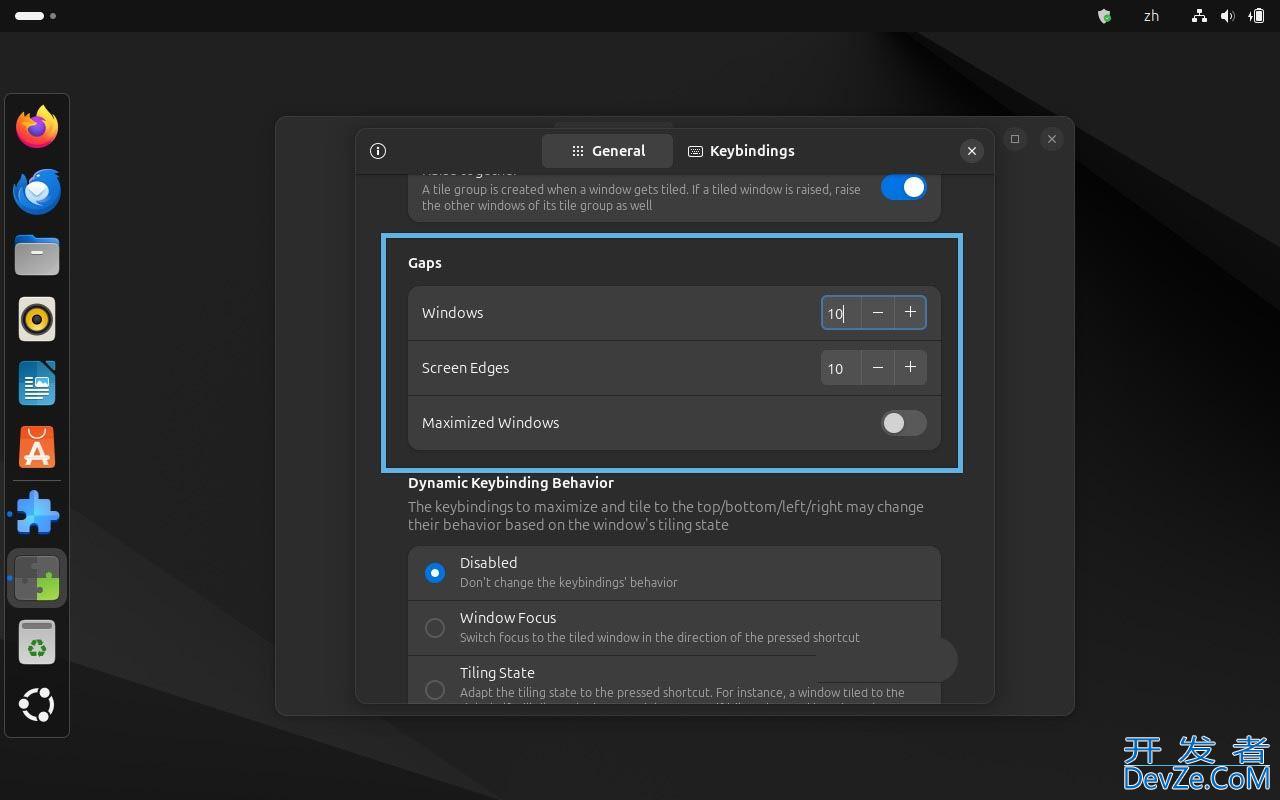Click the volume speaker icon
The image size is (1280, 800).
(x=1228, y=16)
